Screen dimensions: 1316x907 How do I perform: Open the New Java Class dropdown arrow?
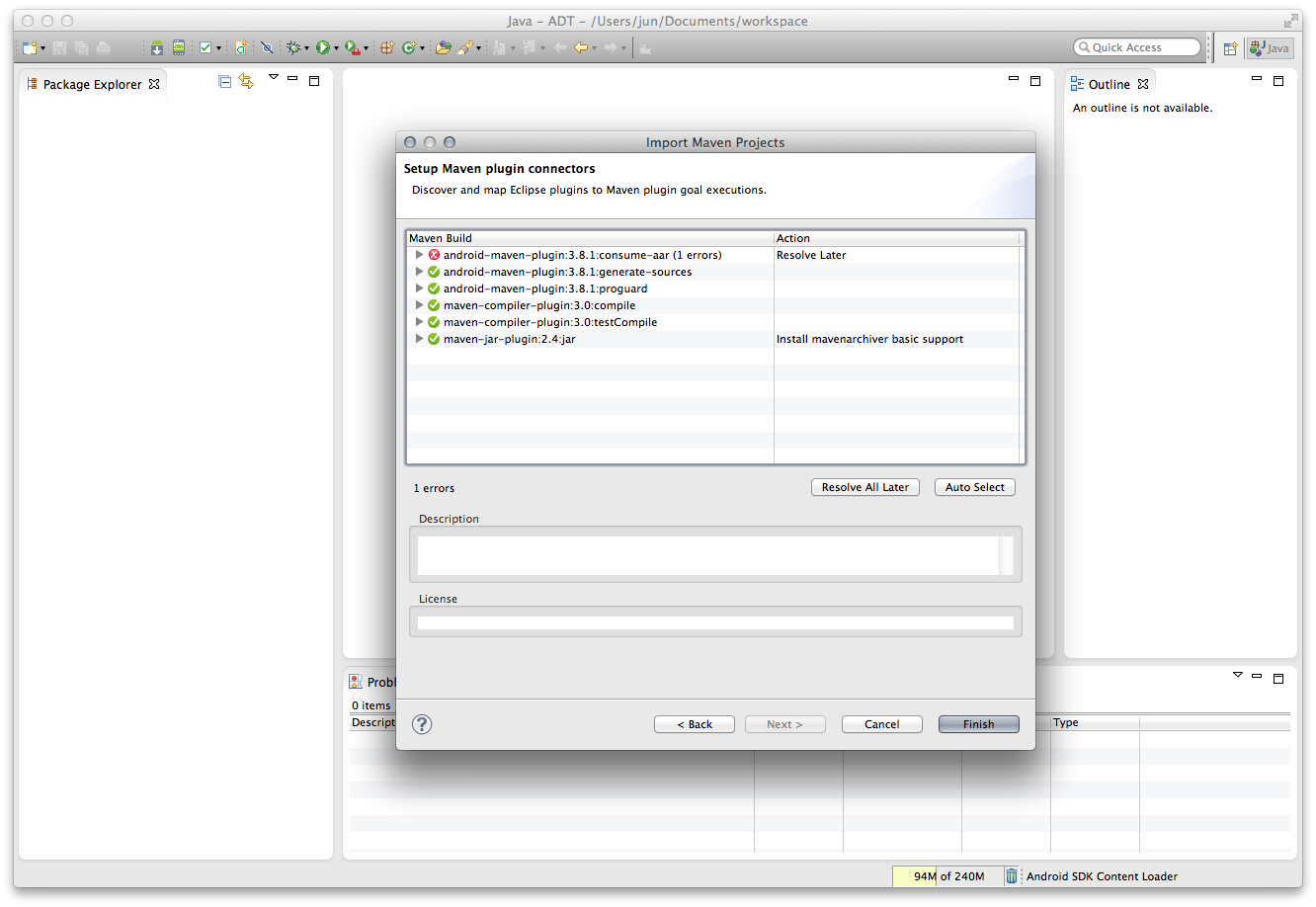[x=422, y=48]
